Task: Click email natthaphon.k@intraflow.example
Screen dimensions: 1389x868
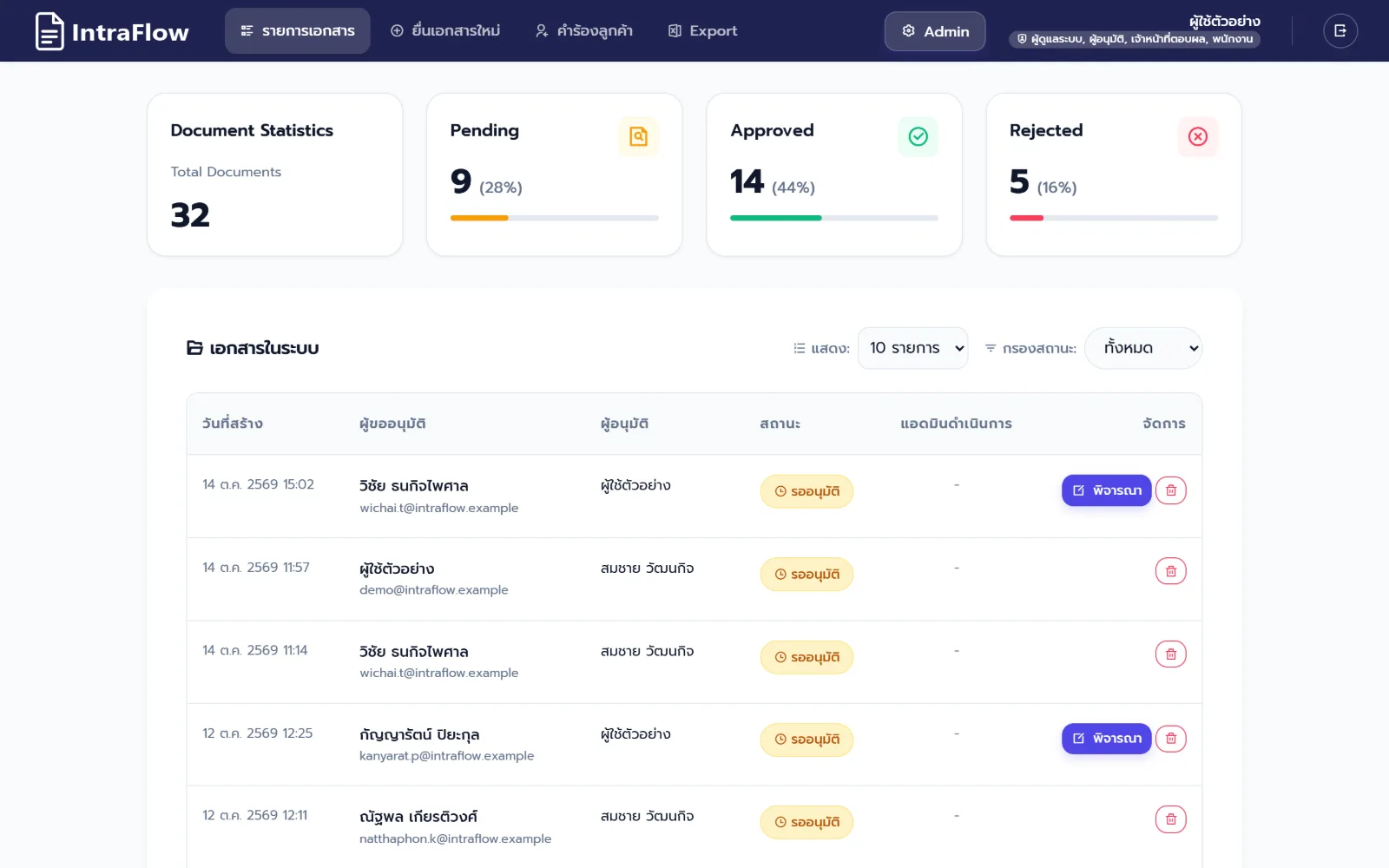Action: click(x=456, y=838)
